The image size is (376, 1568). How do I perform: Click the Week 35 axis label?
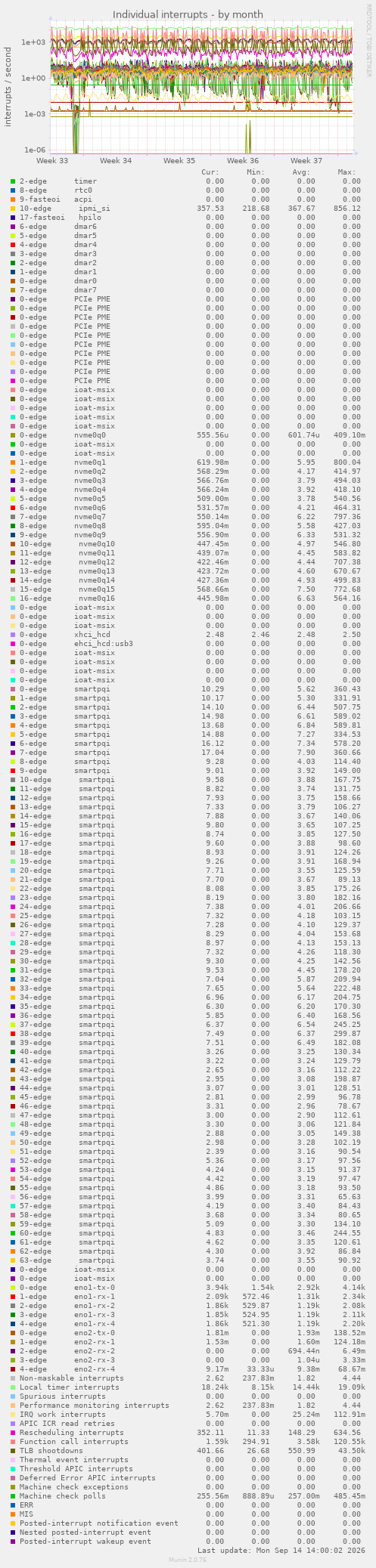179,161
